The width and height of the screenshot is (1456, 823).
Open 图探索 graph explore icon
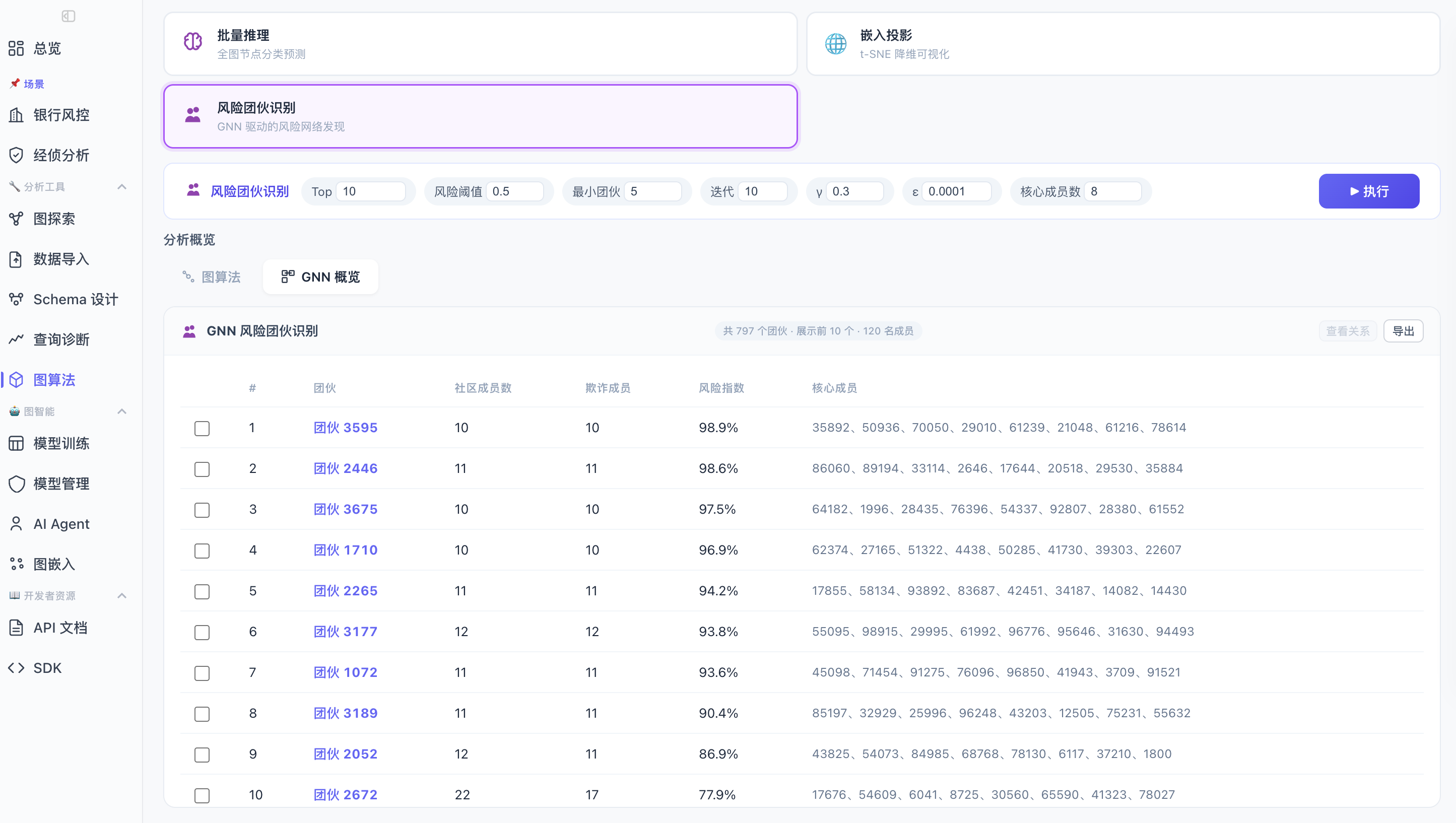(x=16, y=219)
